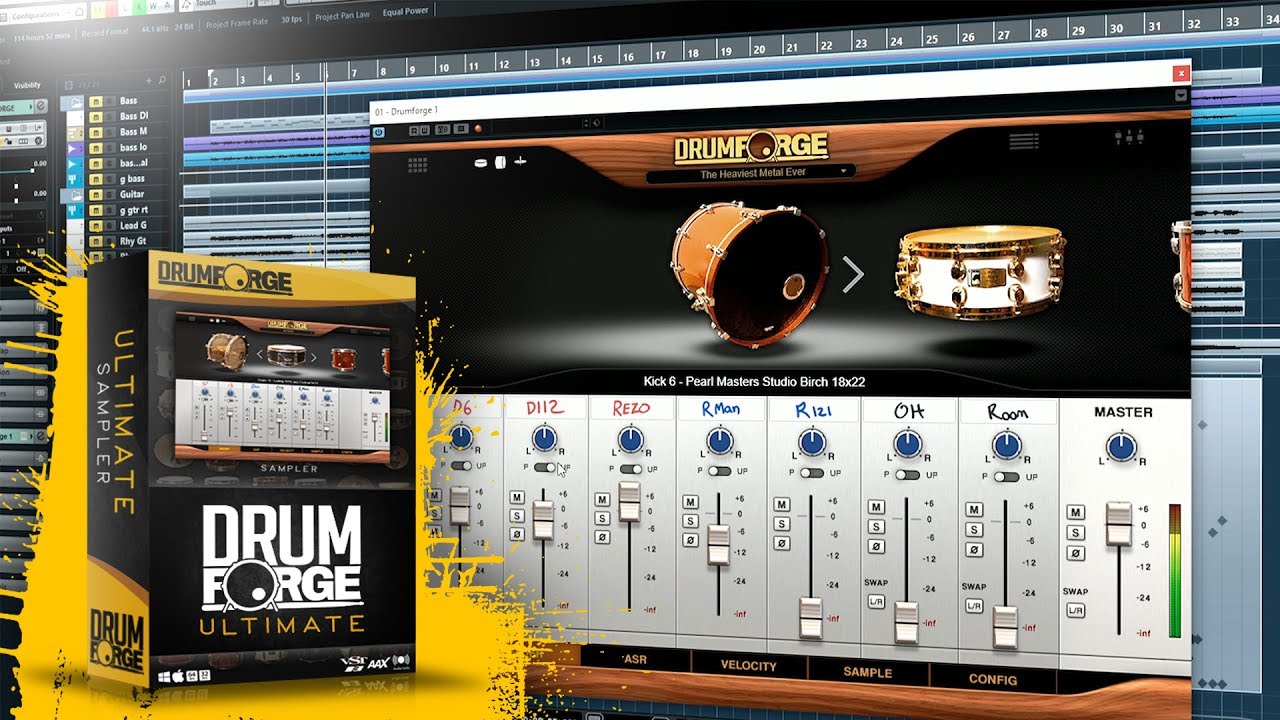This screenshot has height=720, width=1280.
Task: Solo the OH channel
Action: tap(876, 527)
